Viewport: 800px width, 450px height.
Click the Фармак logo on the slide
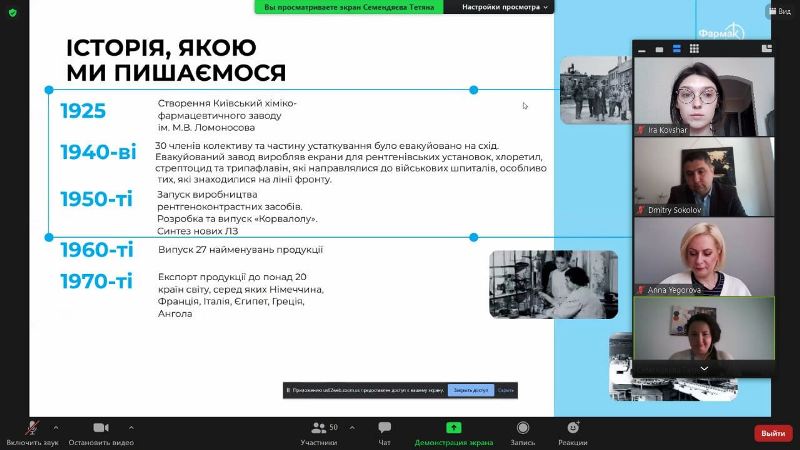pyautogui.click(x=721, y=32)
